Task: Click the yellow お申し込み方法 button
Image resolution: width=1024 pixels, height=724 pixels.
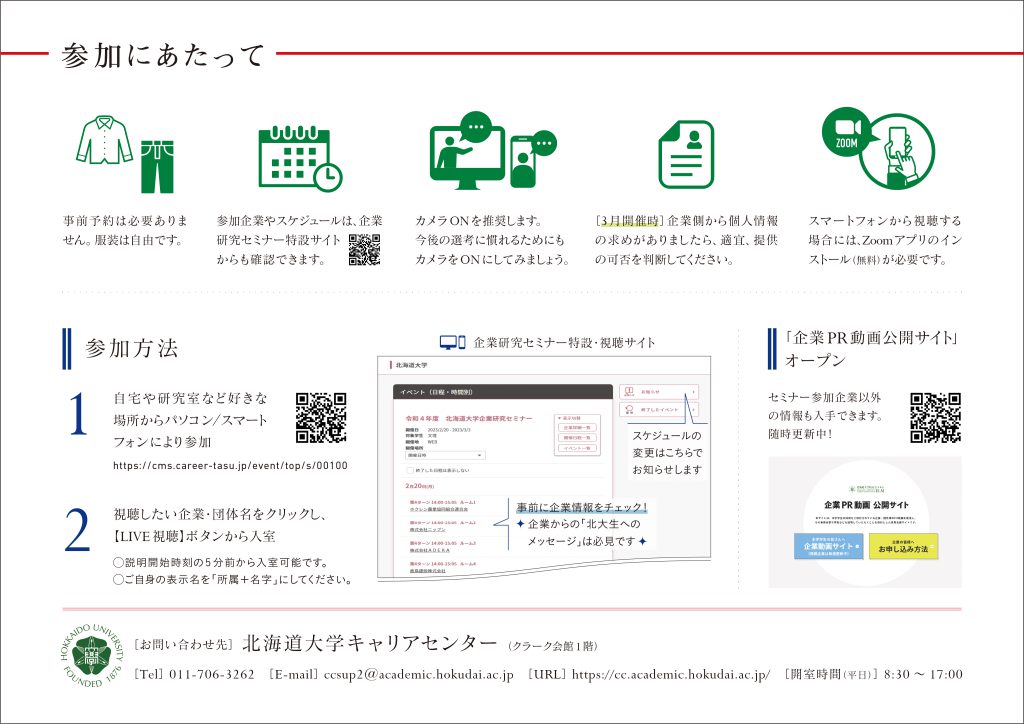Action: [903, 546]
